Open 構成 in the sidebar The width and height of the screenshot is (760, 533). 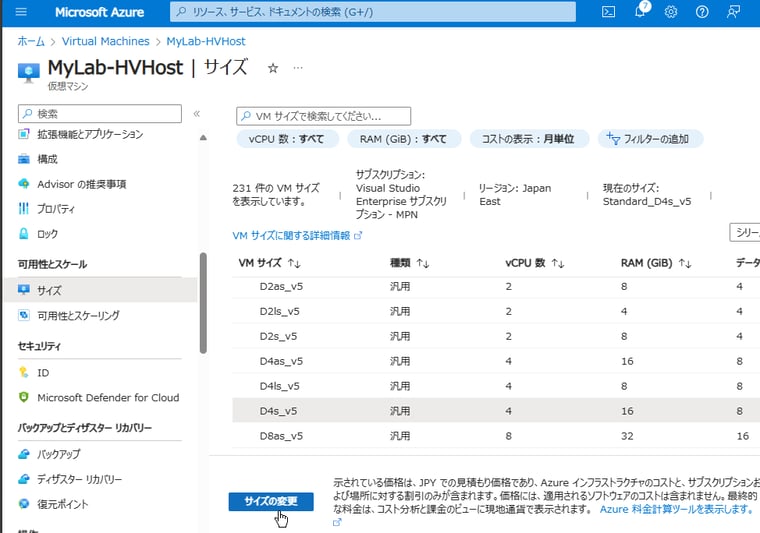[47, 159]
